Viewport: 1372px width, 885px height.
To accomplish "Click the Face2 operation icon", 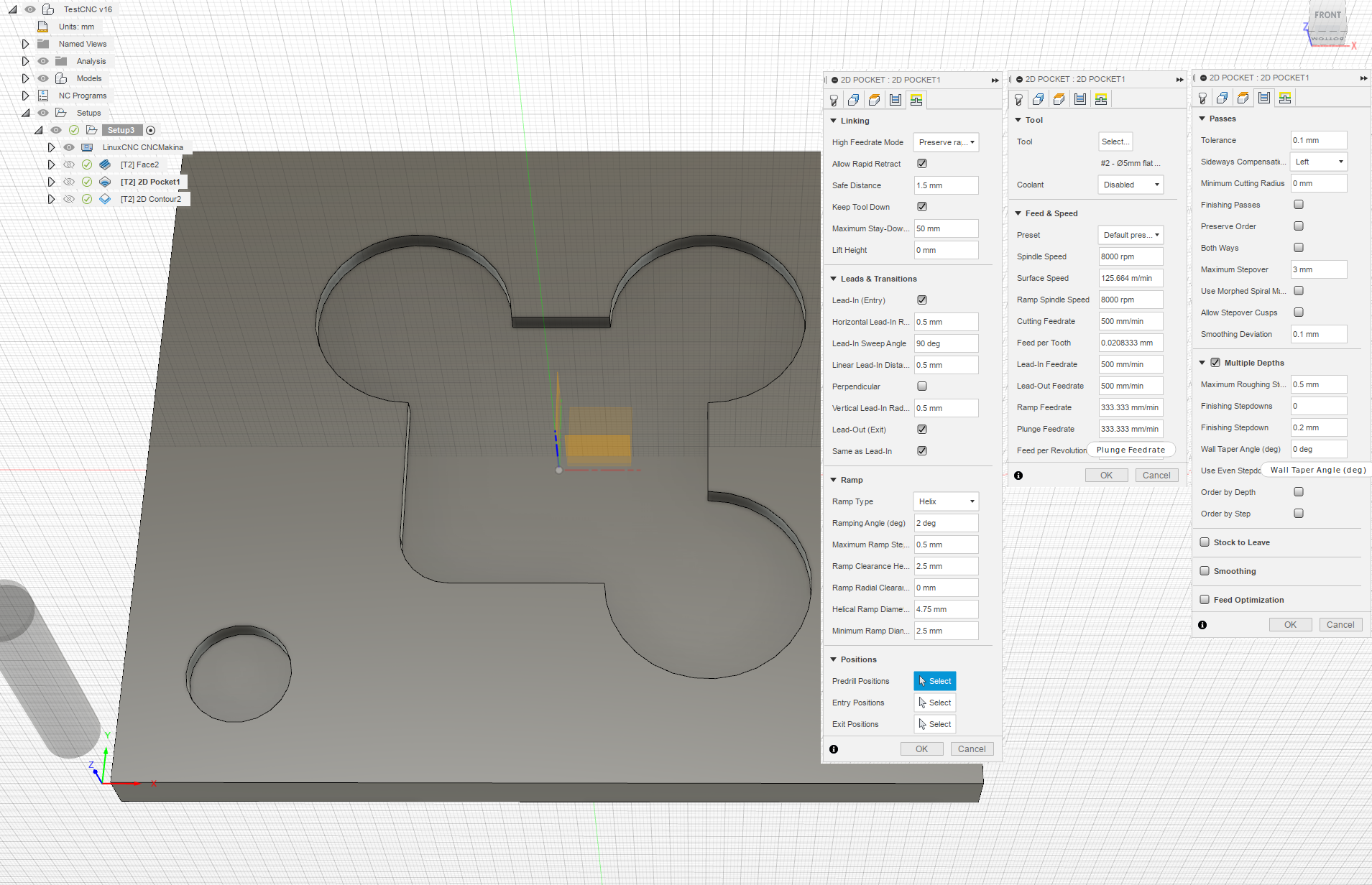I will 105,165.
